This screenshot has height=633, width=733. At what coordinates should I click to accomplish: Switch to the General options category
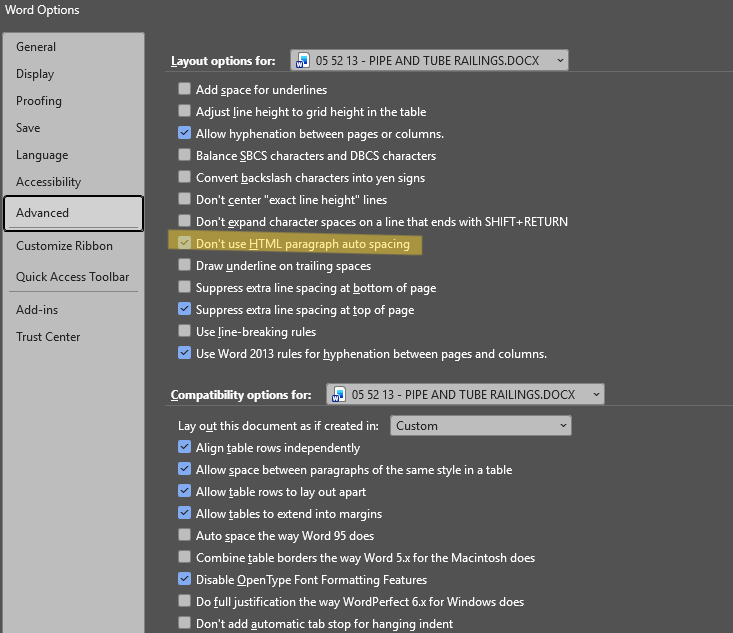pos(36,47)
